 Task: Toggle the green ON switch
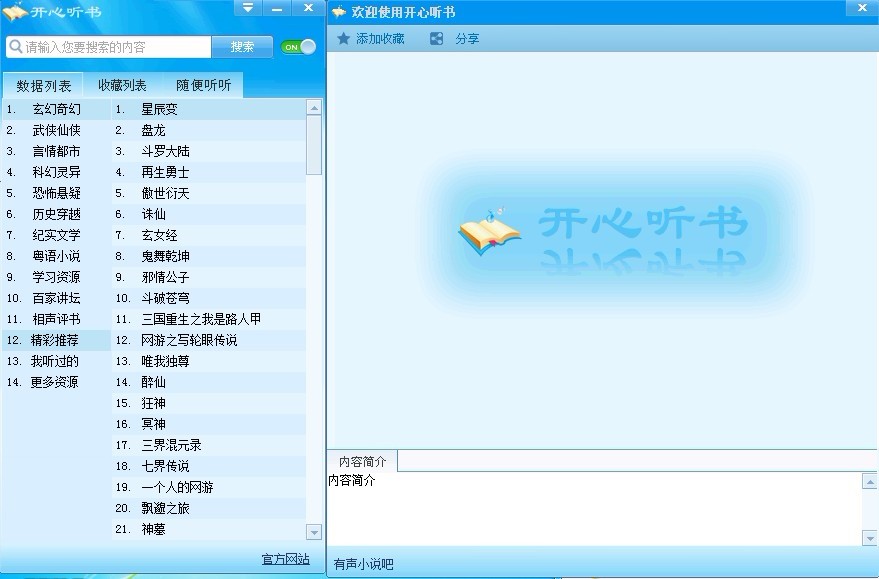pos(298,47)
